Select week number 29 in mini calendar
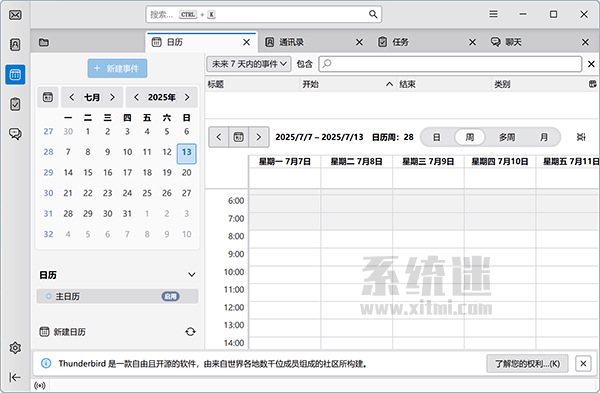The height and width of the screenshot is (393, 600). click(x=48, y=173)
